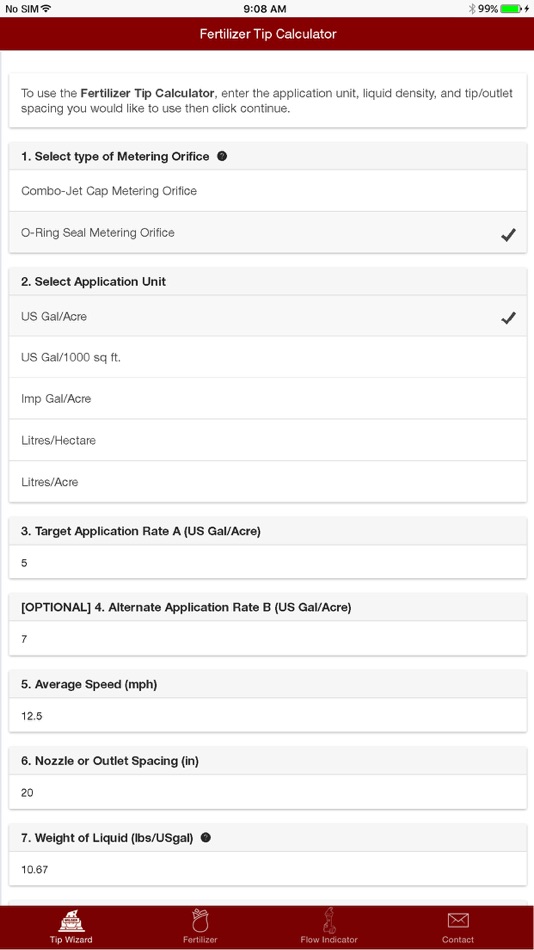Viewport: 534px width, 950px height.
Task: Edit the Nozzle or Outlet Spacing field
Action: pyautogui.click(x=267, y=792)
